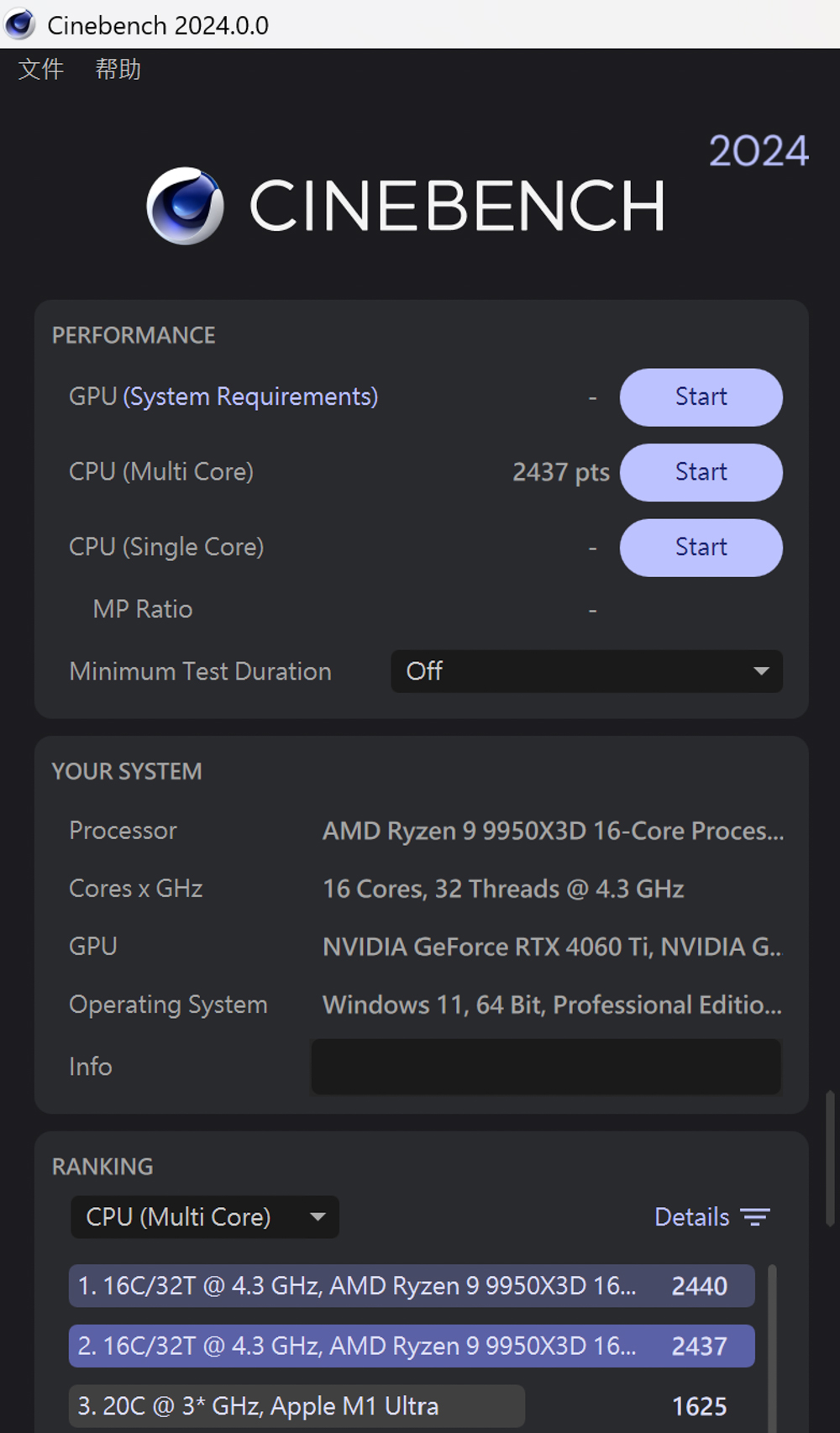Expand Minimum Test Duration dropdown
The width and height of the screenshot is (840, 1433).
pyautogui.click(x=585, y=671)
